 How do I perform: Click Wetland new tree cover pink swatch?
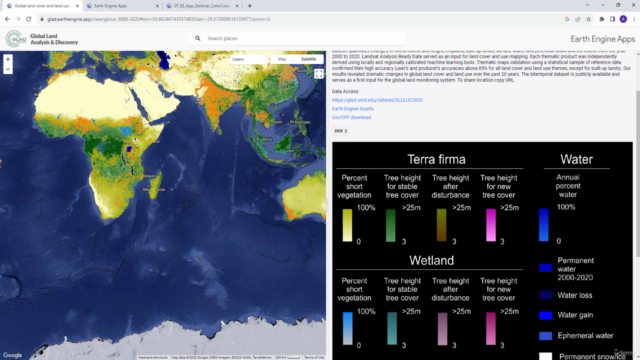coord(491,329)
